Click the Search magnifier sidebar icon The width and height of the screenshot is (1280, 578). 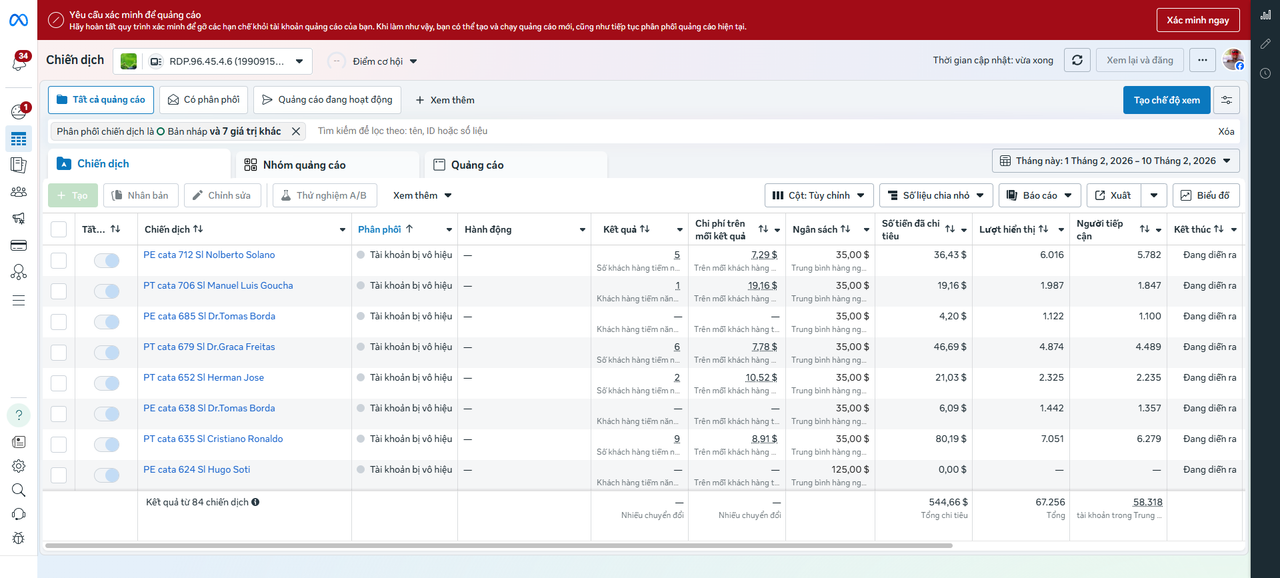click(18, 490)
